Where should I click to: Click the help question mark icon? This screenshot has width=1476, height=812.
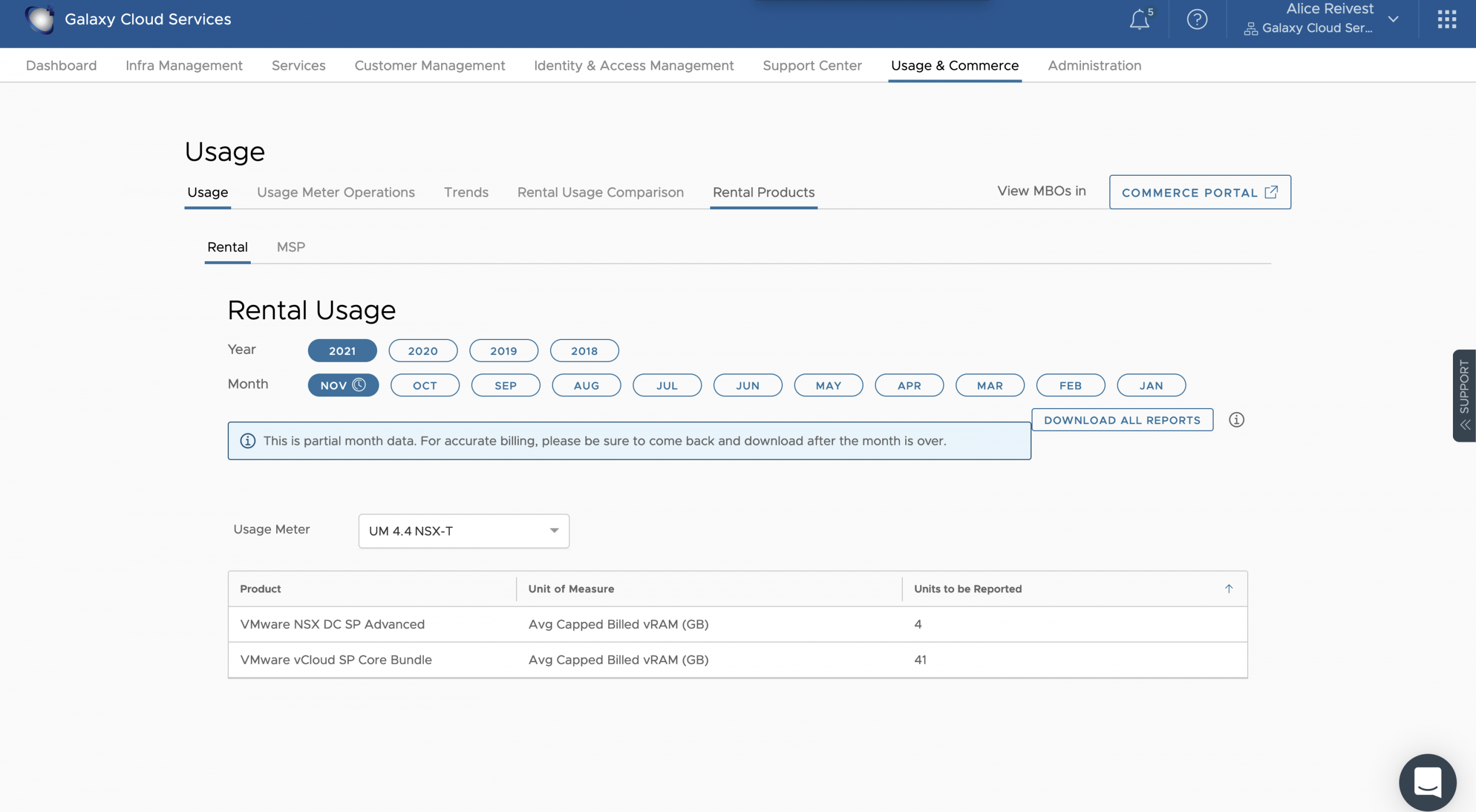pos(1197,20)
